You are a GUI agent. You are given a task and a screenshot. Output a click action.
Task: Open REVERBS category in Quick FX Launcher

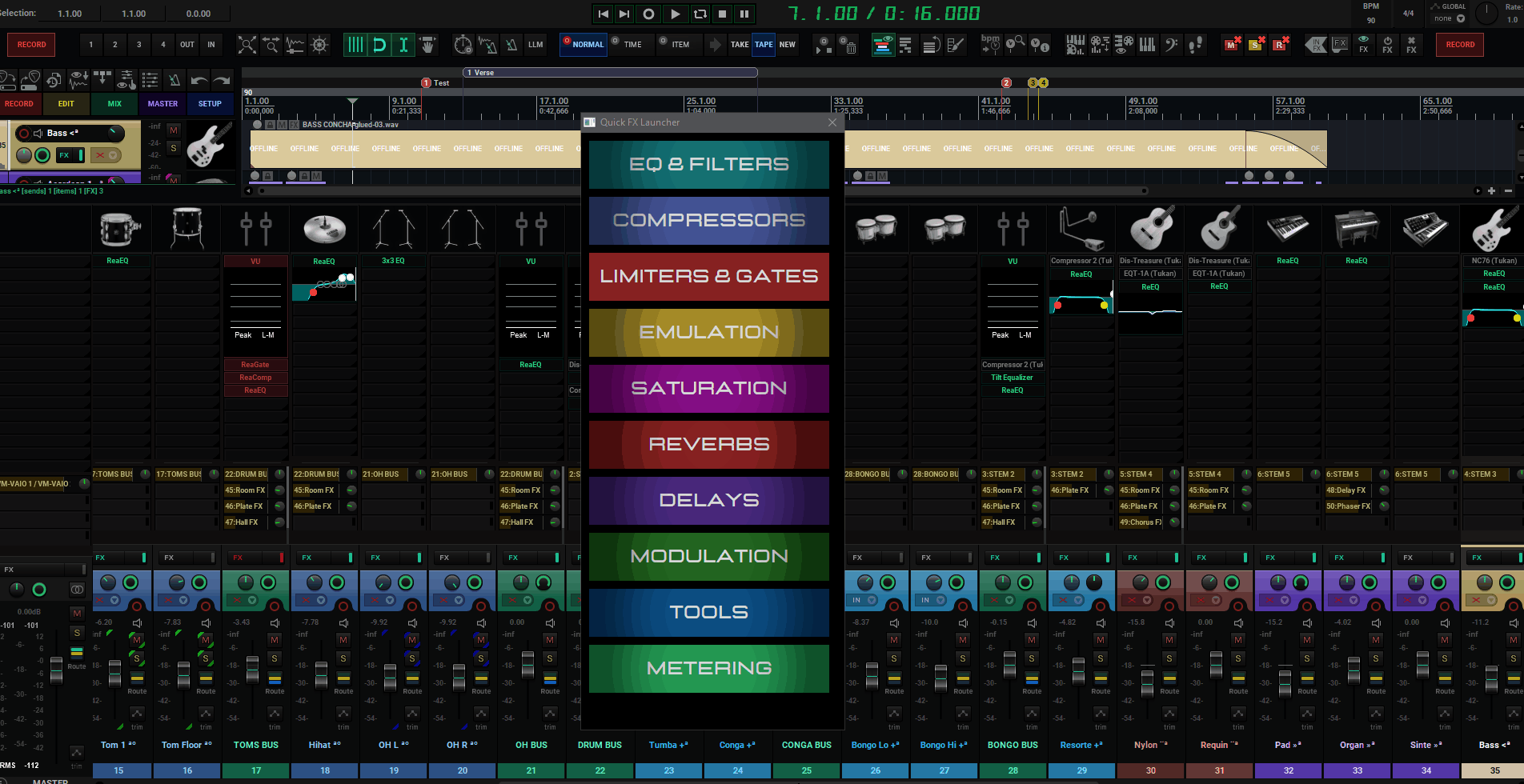[708, 445]
